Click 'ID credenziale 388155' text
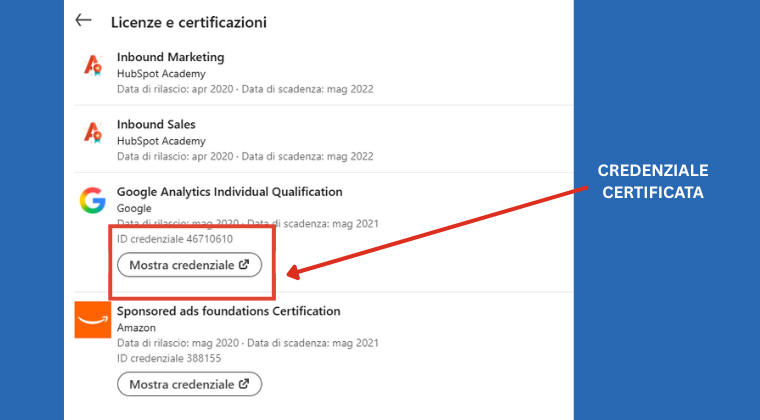This screenshot has width=760, height=420. coord(169,358)
